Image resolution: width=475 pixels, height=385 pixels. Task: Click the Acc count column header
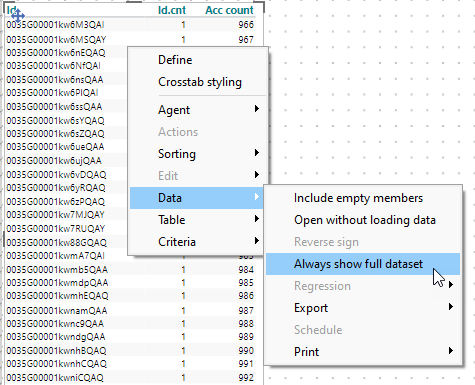tap(229, 10)
